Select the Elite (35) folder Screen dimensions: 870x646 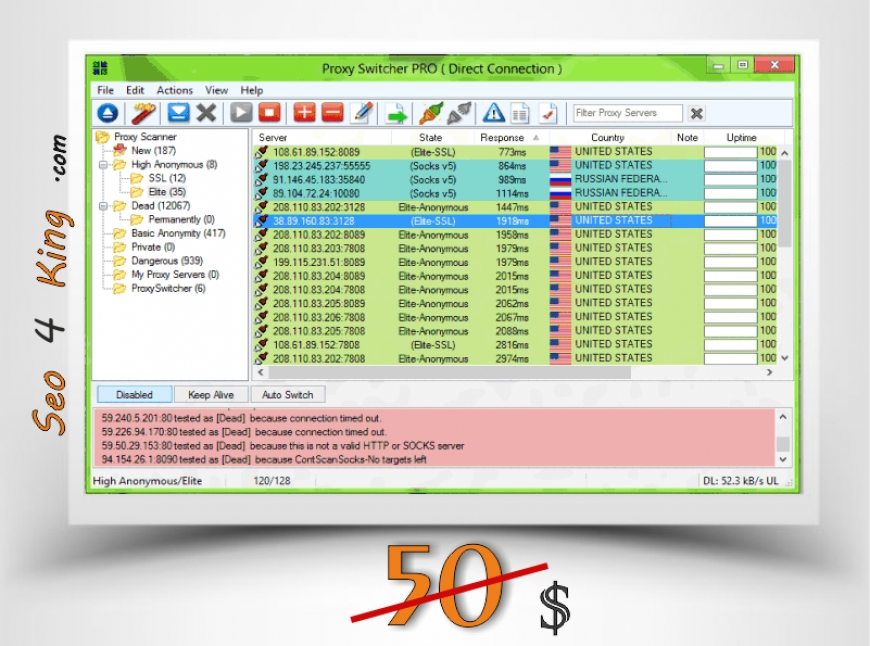[167, 192]
